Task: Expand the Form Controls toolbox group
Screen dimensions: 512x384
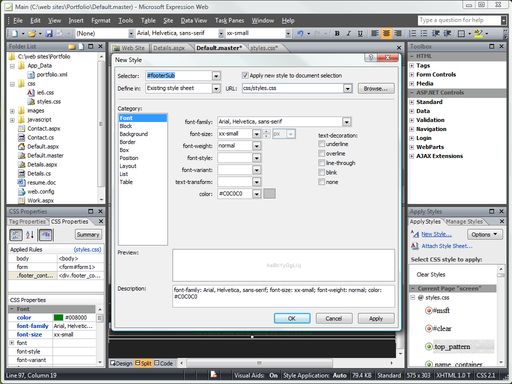Action: tap(412, 75)
